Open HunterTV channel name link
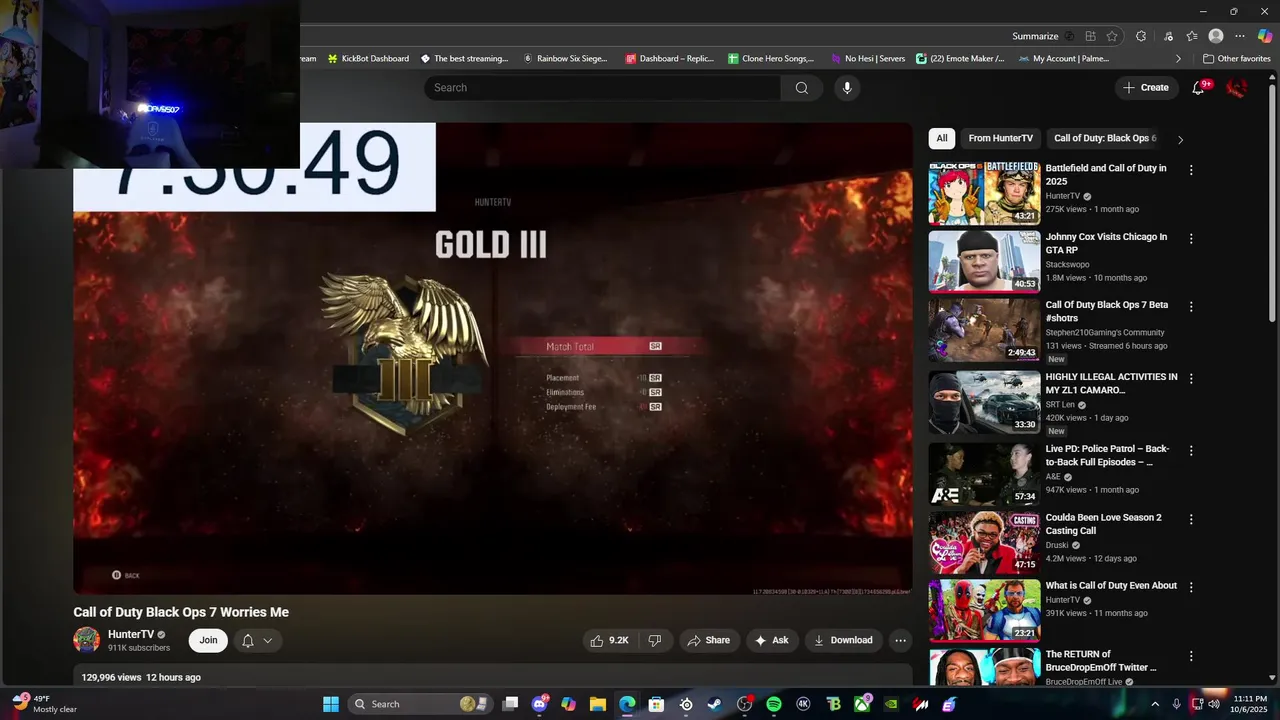The height and width of the screenshot is (720, 1280). click(x=131, y=634)
